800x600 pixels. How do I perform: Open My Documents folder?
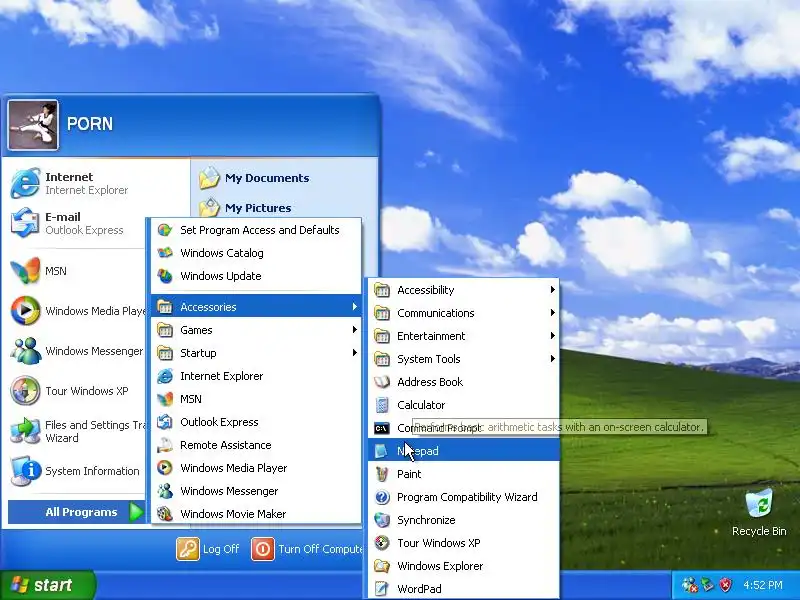click(254, 178)
